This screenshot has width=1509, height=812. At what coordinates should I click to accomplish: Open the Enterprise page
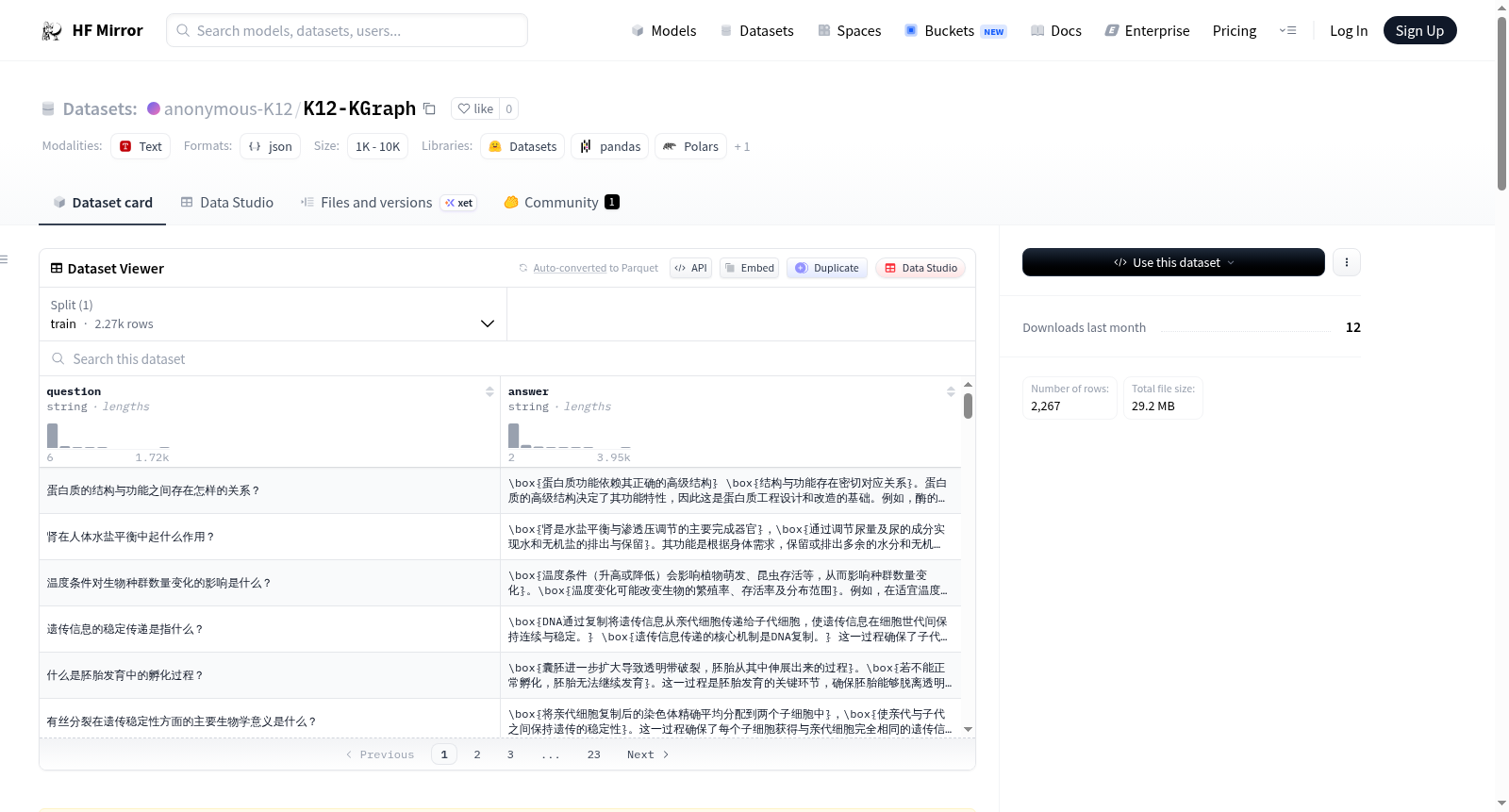coord(1147,30)
